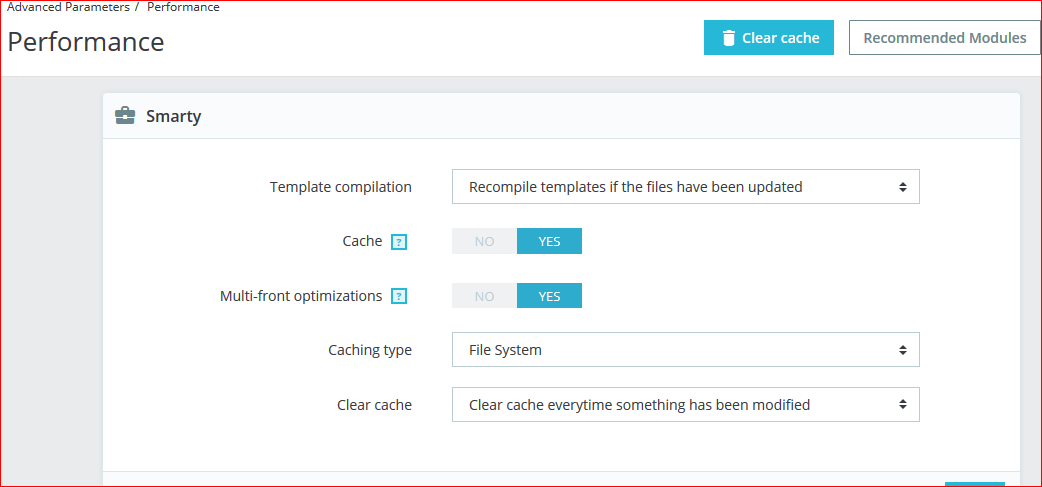The height and width of the screenshot is (487, 1042).
Task: Click the Smarty panel heading
Action: tap(173, 117)
